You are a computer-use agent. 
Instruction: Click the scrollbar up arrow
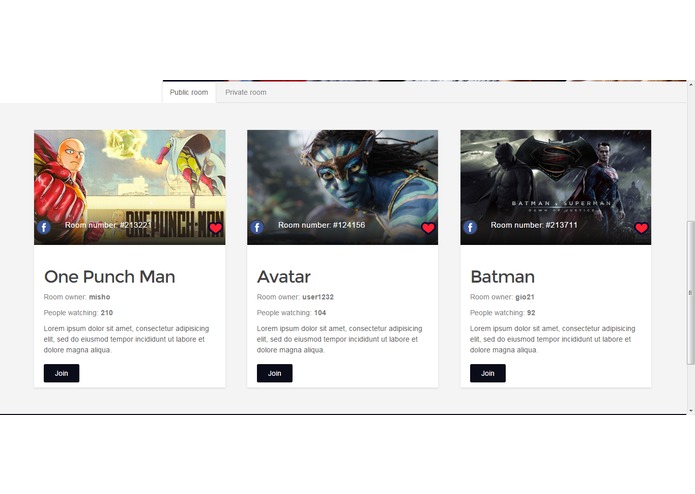pyautogui.click(x=691, y=84)
